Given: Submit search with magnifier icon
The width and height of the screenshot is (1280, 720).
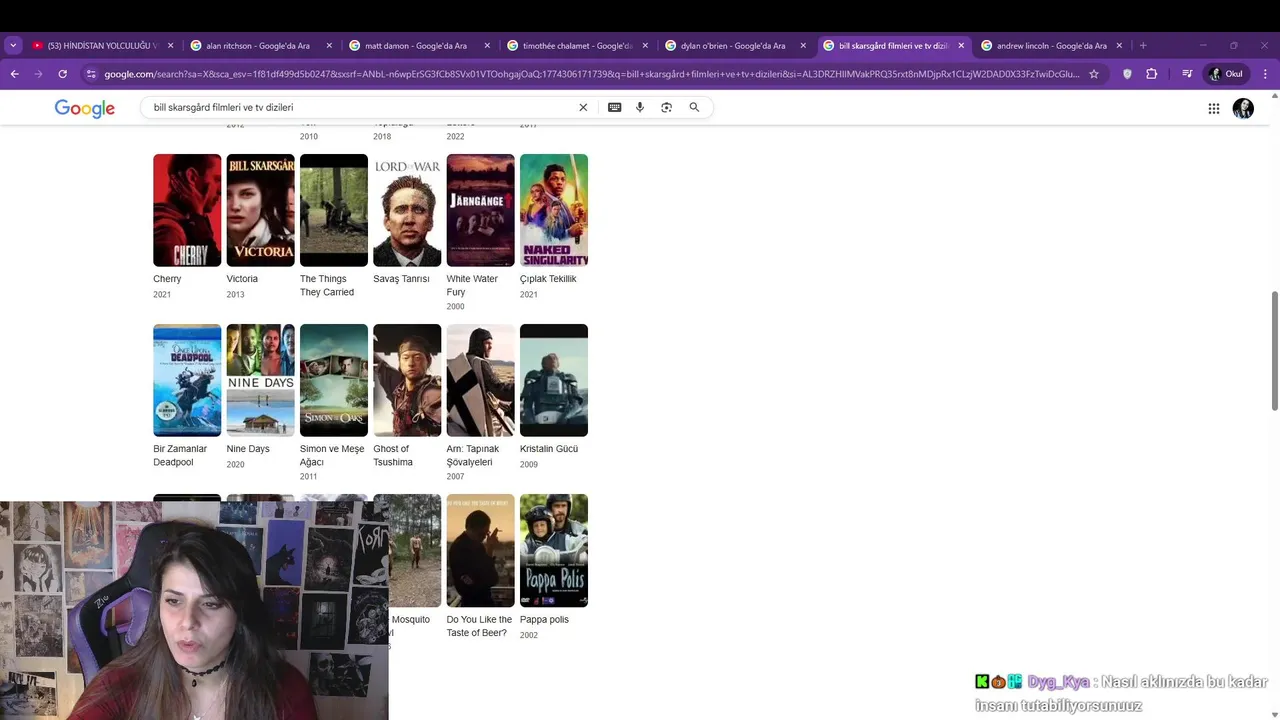Looking at the screenshot, I should click(694, 107).
